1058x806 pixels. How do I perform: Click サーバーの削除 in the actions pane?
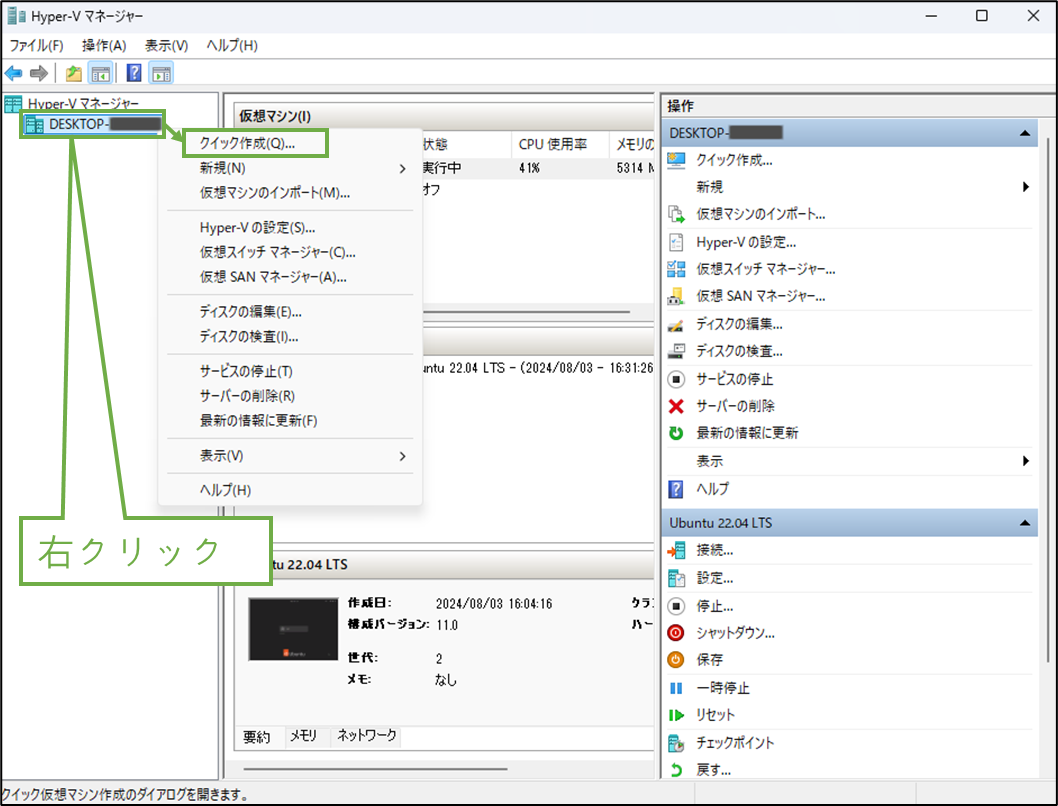click(x=739, y=405)
